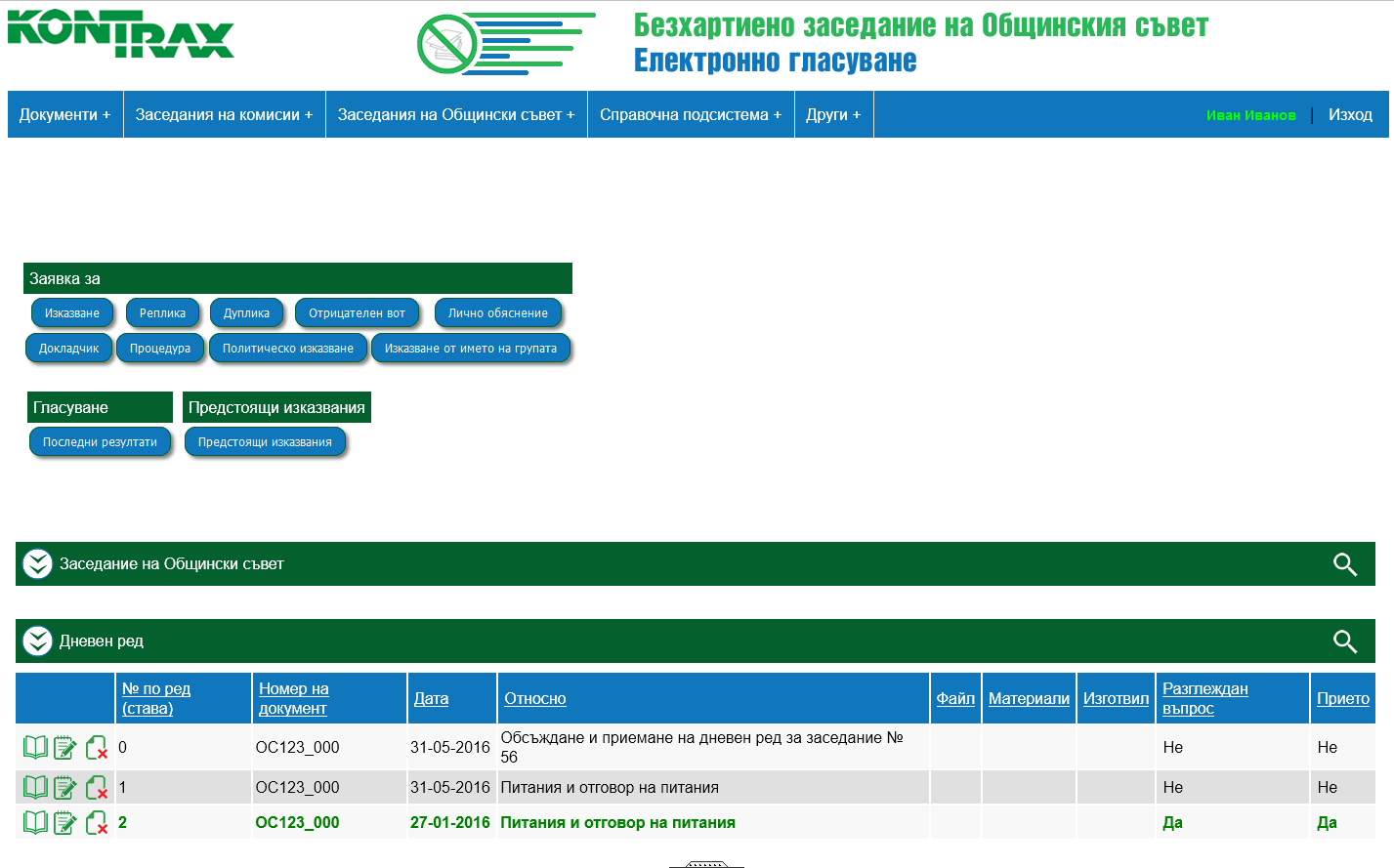1394x868 pixels.
Task: Click gray-row 'Питания и отговор на питания' text
Action: tap(610, 787)
